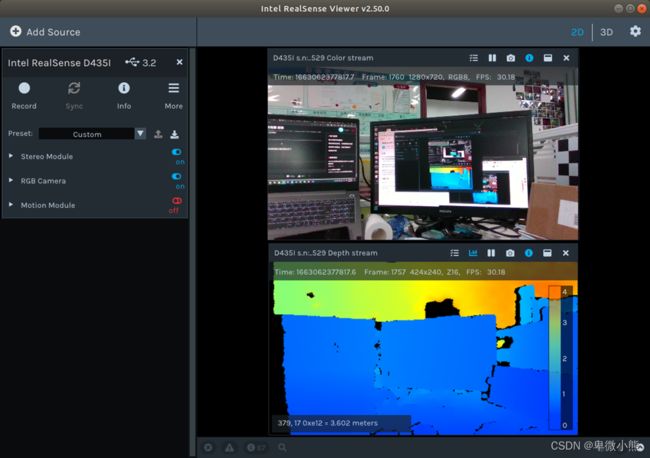The height and width of the screenshot is (458, 650).
Task: Click the search magnifier in bottom bar
Action: click(x=282, y=448)
